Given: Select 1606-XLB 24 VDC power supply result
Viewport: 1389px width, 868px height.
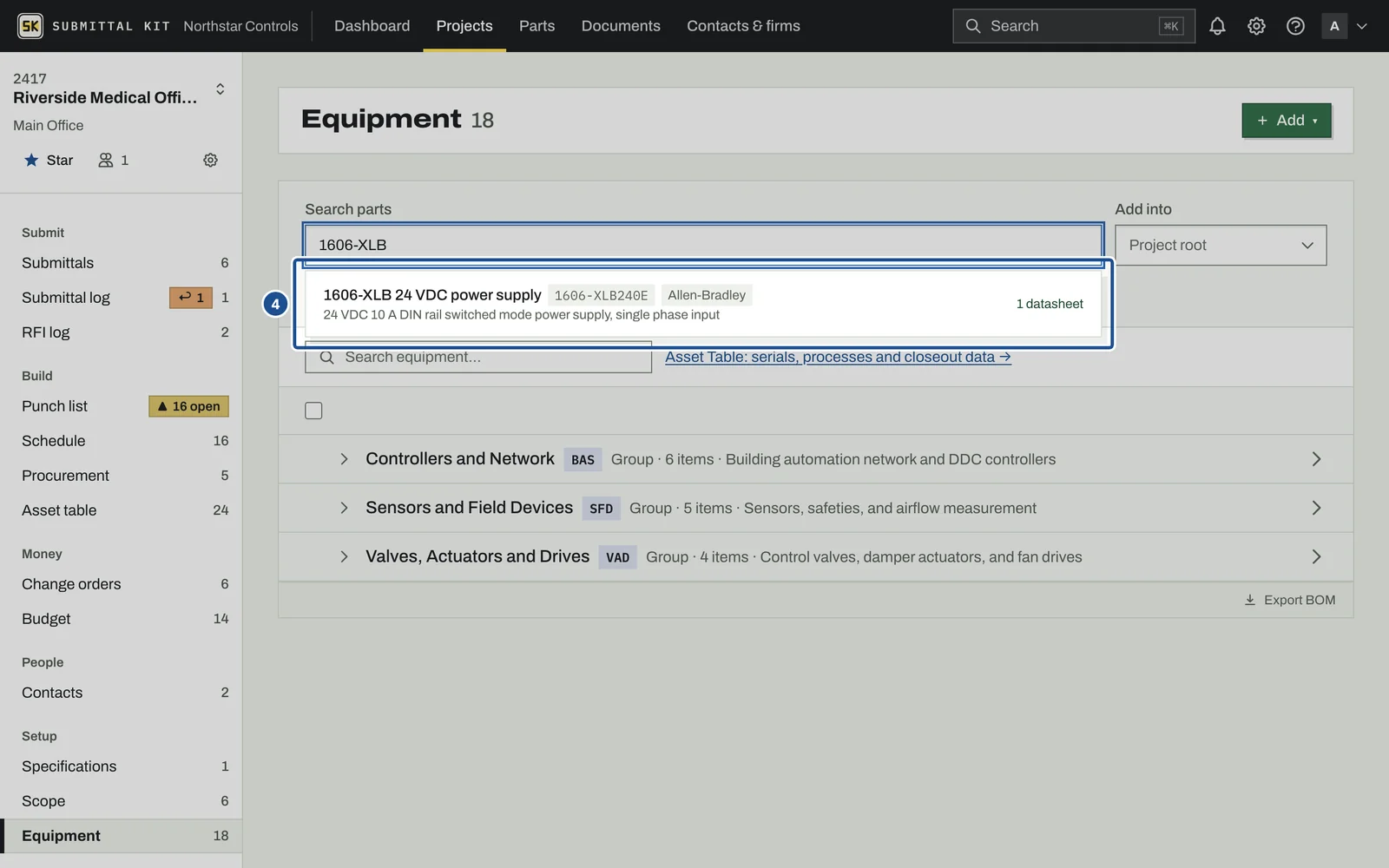Looking at the screenshot, I should (x=703, y=304).
